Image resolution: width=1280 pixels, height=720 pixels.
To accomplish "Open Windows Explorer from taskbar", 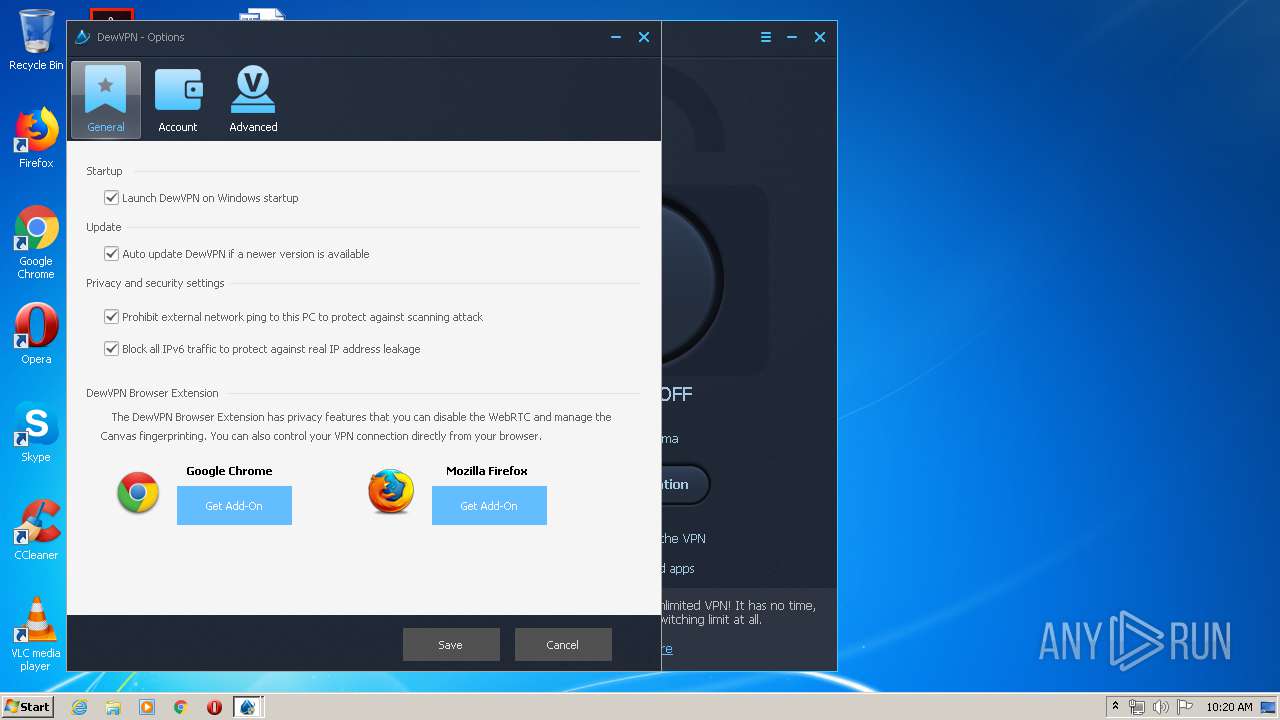I will pos(113,707).
